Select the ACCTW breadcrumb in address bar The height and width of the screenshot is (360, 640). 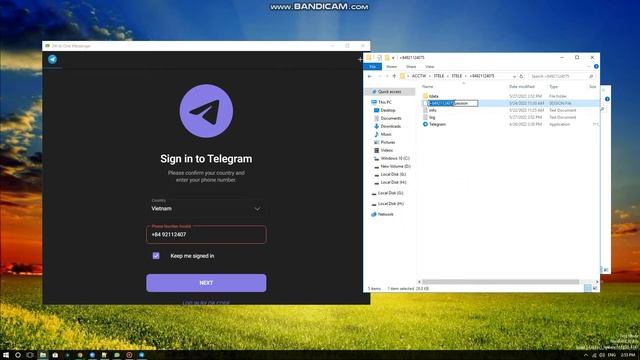(x=418, y=76)
